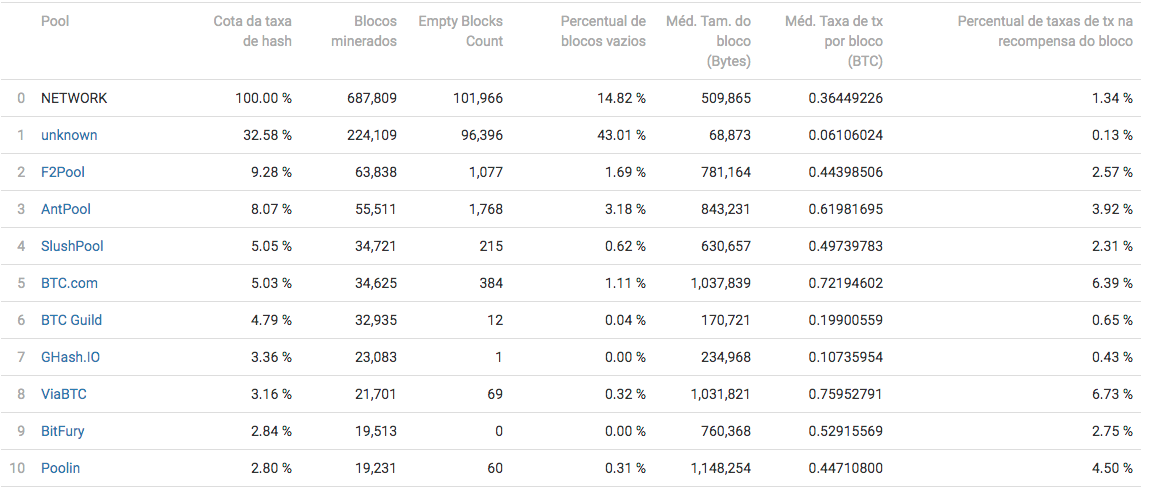Image resolution: width=1161 pixels, height=487 pixels.
Task: Select BTC.com hash share 5.03 %
Action: pyautogui.click(x=271, y=283)
